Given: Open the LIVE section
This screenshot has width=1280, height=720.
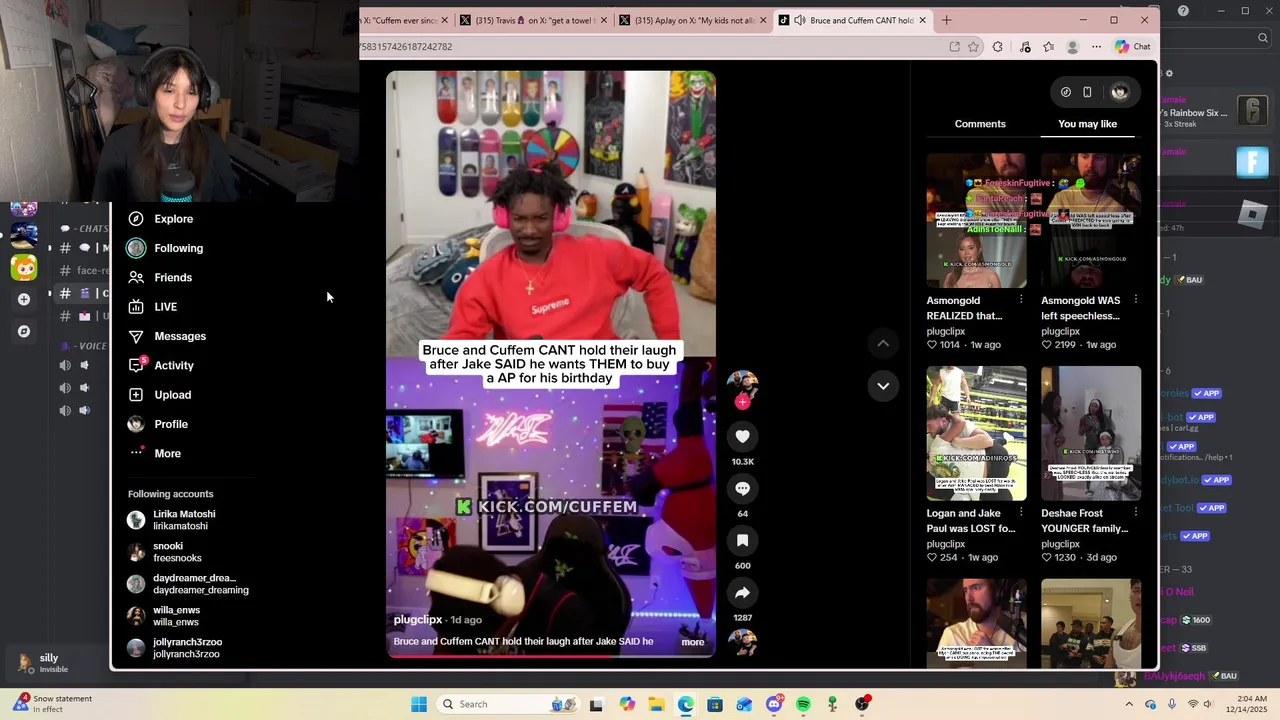Looking at the screenshot, I should [x=152, y=307].
